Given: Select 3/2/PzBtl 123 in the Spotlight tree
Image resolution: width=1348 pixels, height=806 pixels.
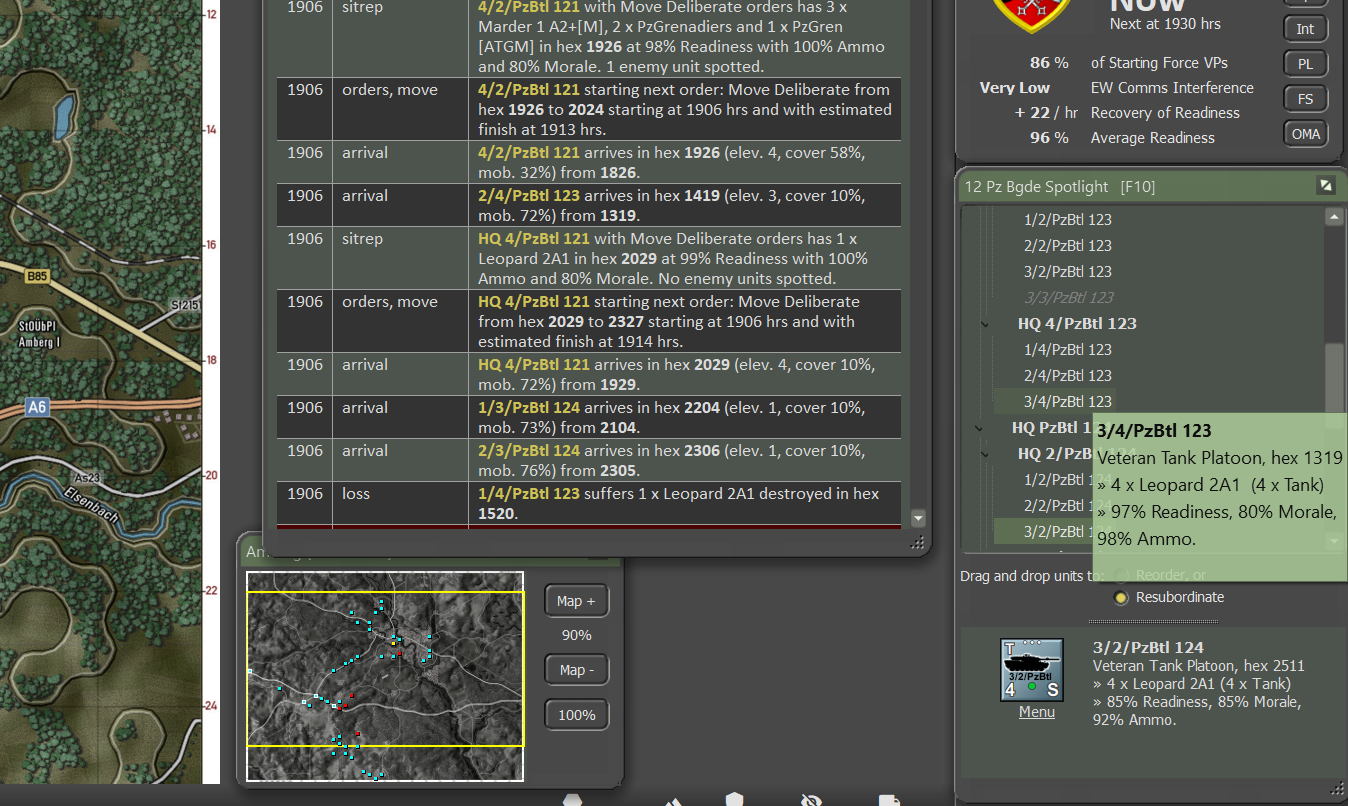Looking at the screenshot, I should (1068, 272).
